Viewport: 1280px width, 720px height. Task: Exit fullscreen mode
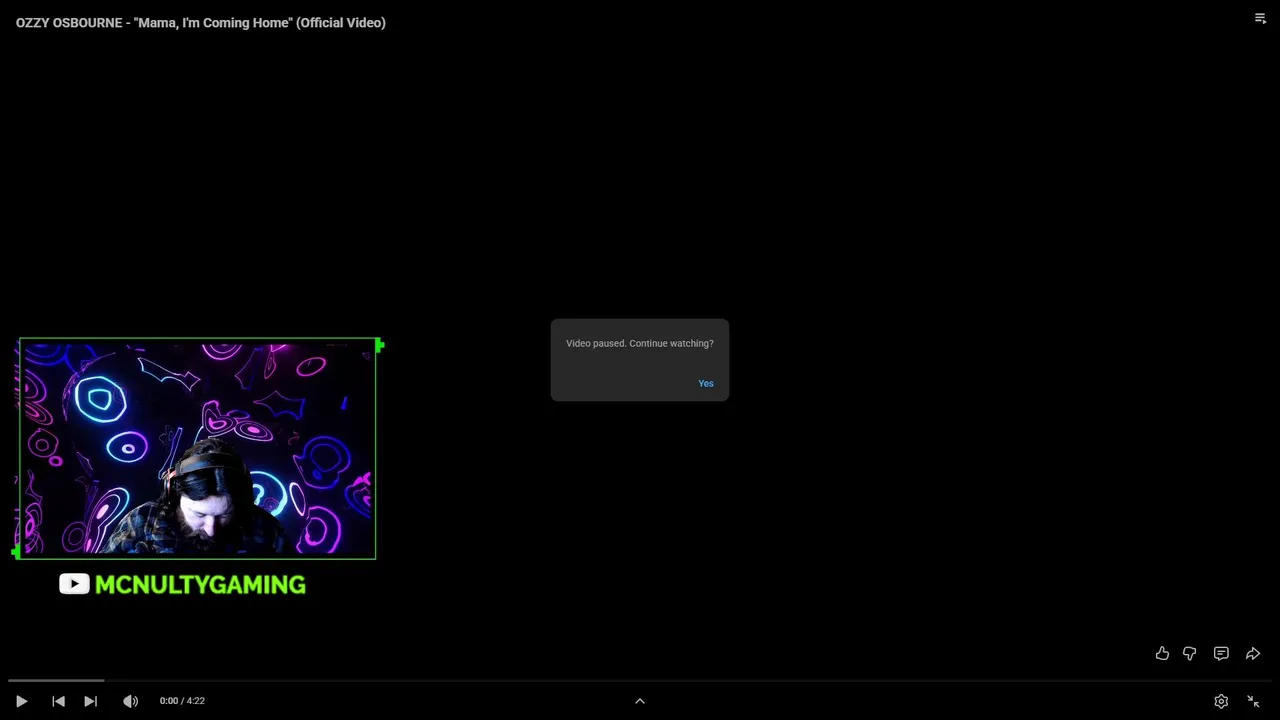point(1253,701)
